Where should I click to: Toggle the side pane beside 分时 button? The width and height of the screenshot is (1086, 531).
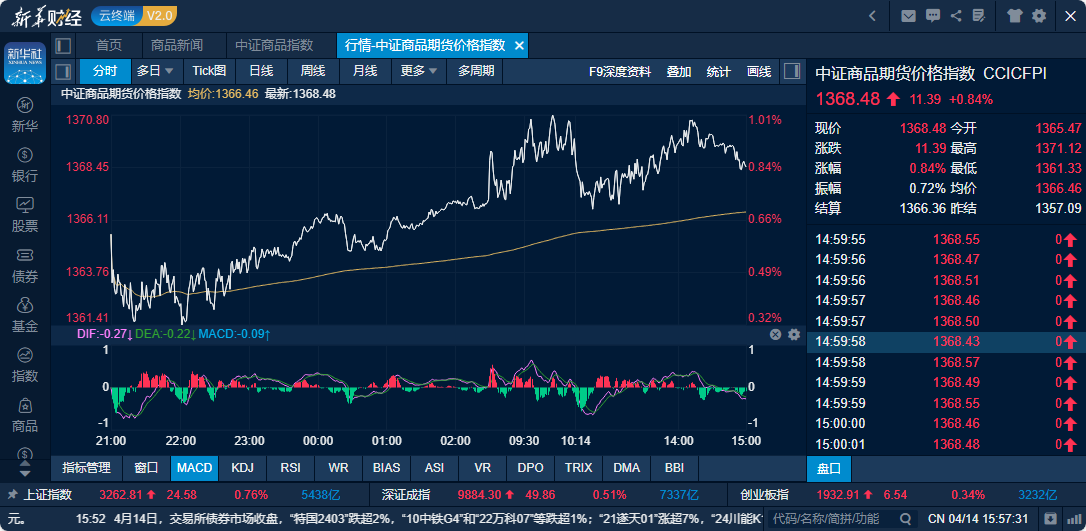[64, 71]
